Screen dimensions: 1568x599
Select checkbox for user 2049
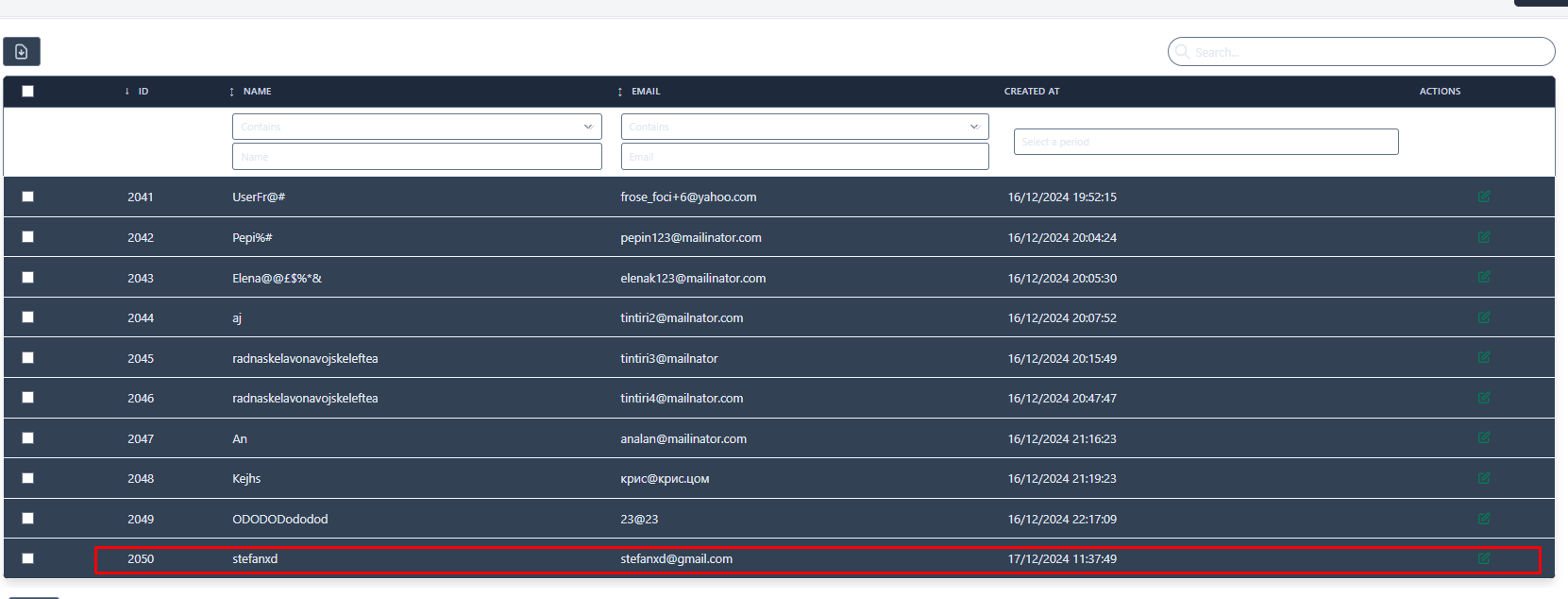click(27, 519)
